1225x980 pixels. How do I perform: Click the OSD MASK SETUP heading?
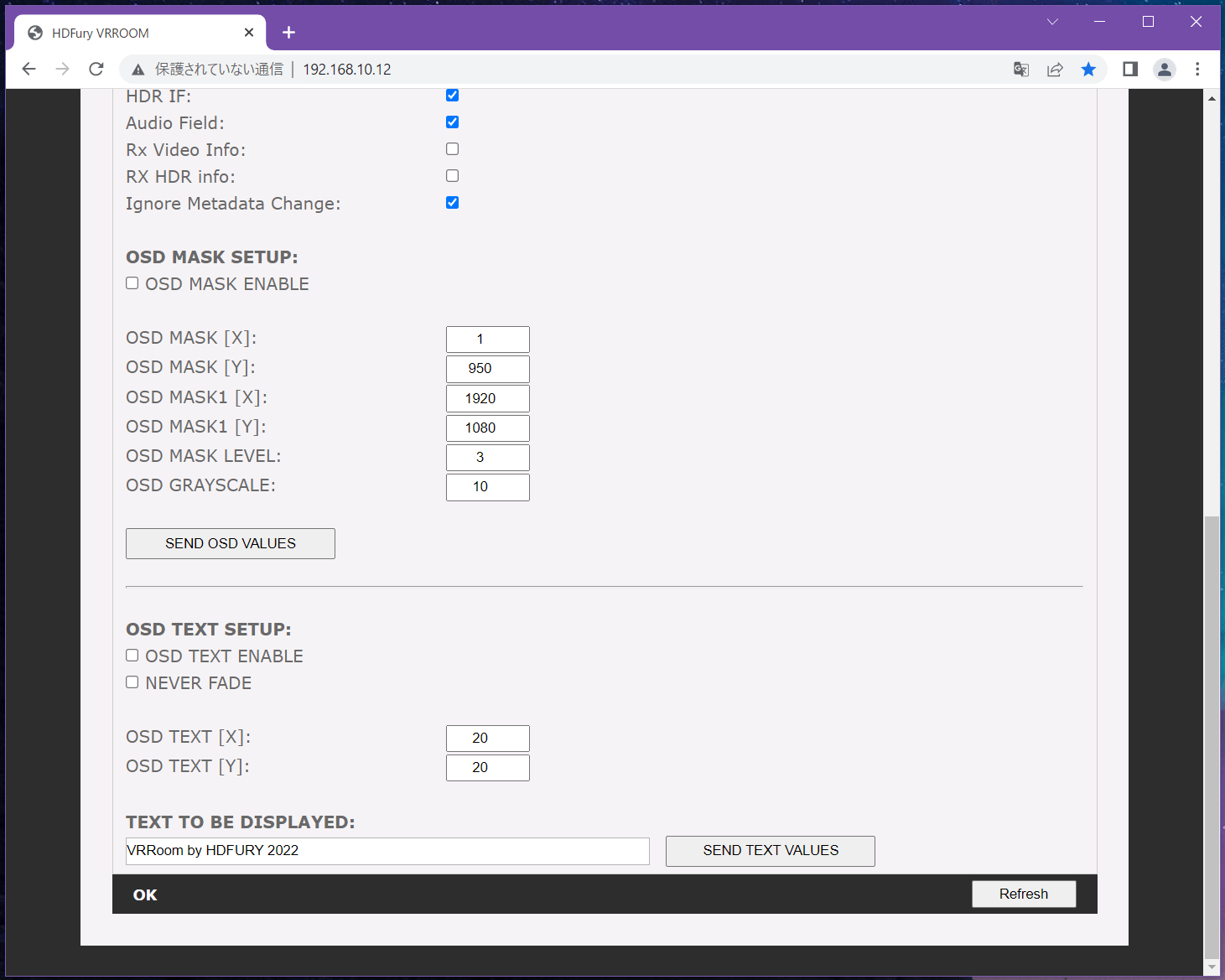click(212, 257)
